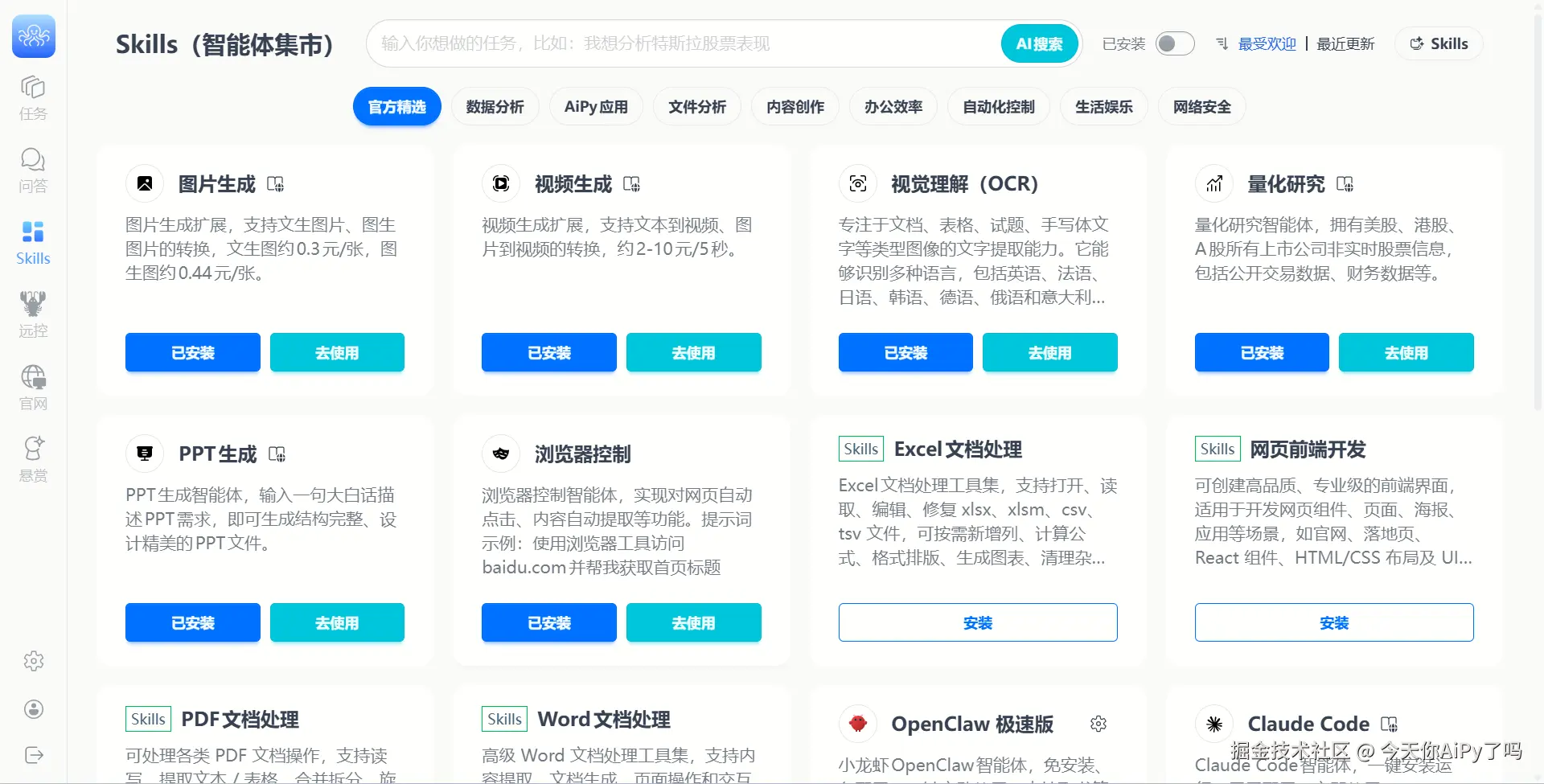Open the gear settings next to OpenClaw 极速版

[x=1098, y=724]
